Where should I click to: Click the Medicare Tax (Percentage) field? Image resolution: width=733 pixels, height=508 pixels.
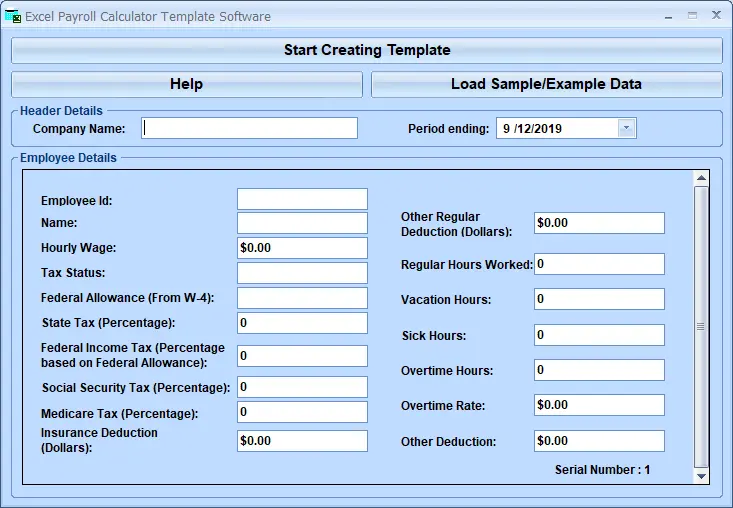[x=302, y=412]
